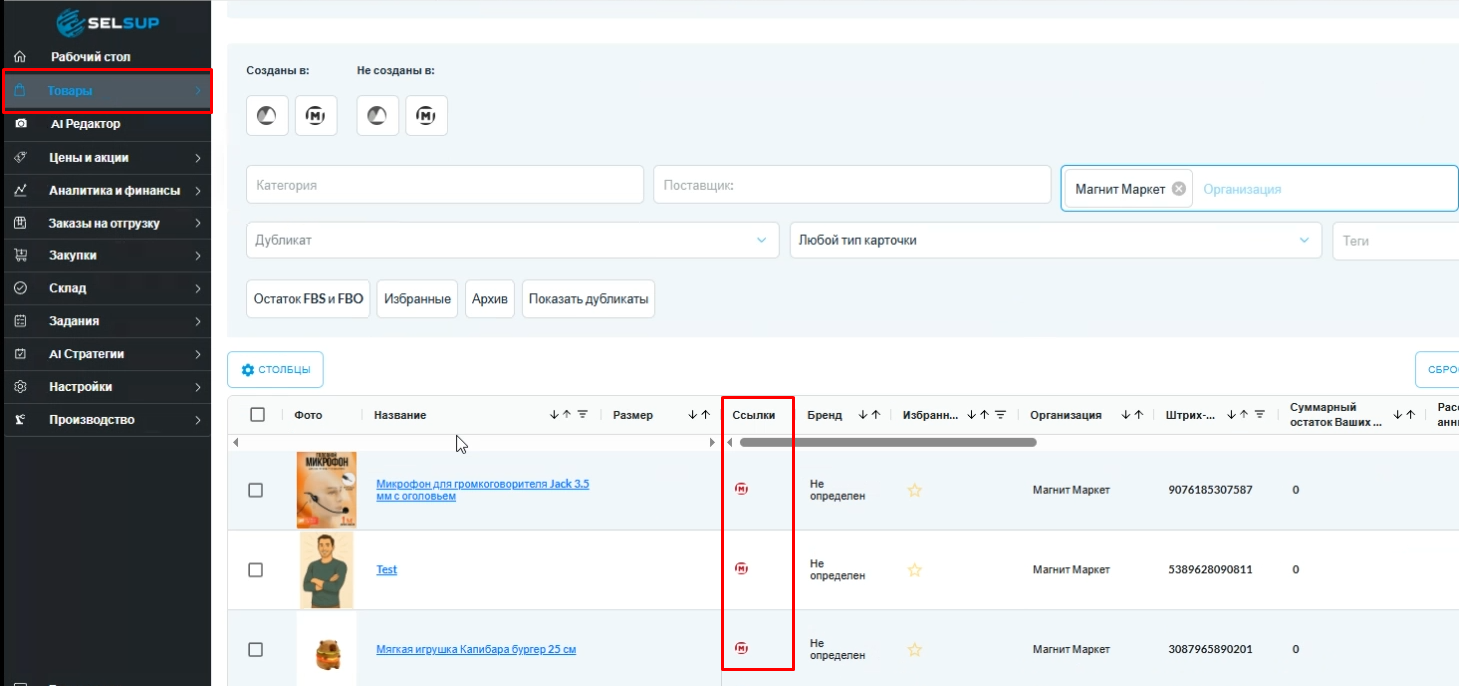Image resolution: width=1459 pixels, height=686 pixels.
Task: Expand the "Цены и акции" sidebar section
Action: tap(105, 158)
